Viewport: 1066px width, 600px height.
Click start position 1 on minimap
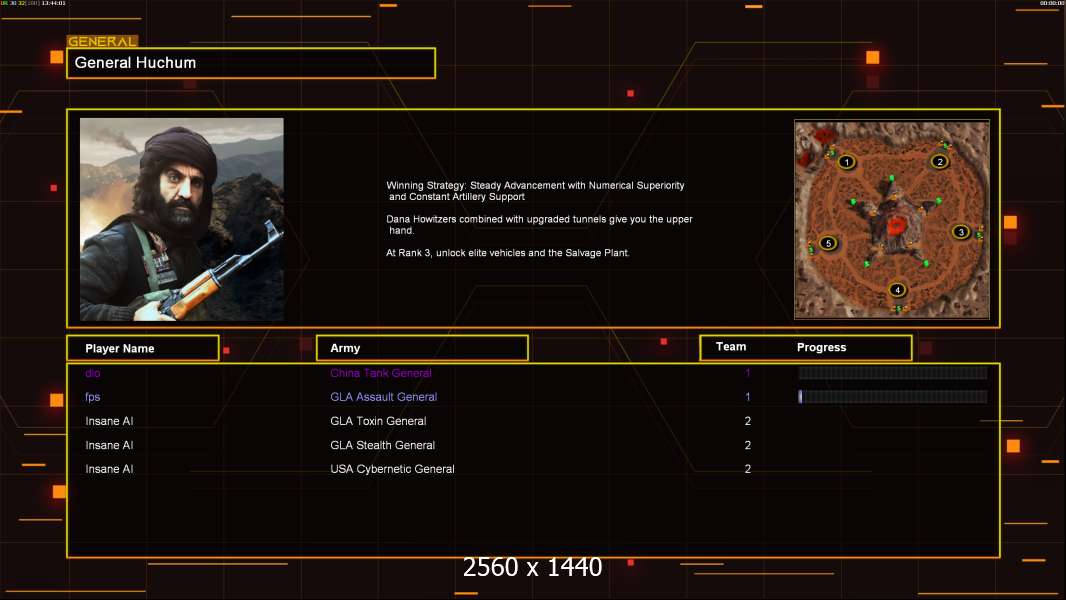846,162
